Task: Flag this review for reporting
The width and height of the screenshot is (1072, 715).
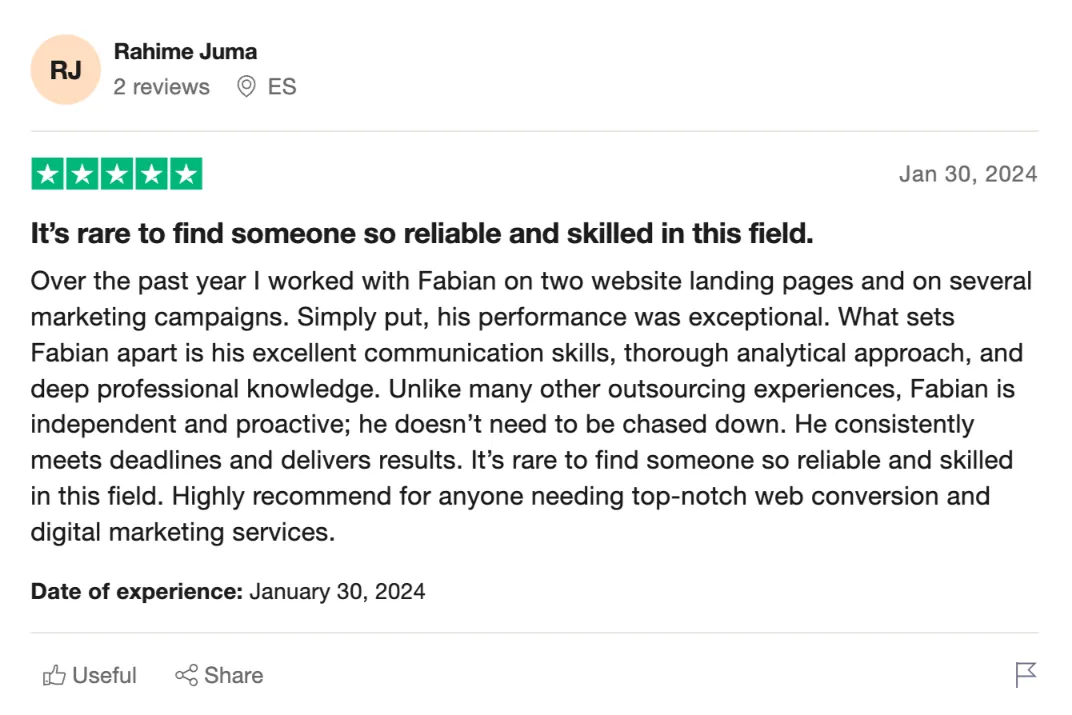Action: (1026, 675)
